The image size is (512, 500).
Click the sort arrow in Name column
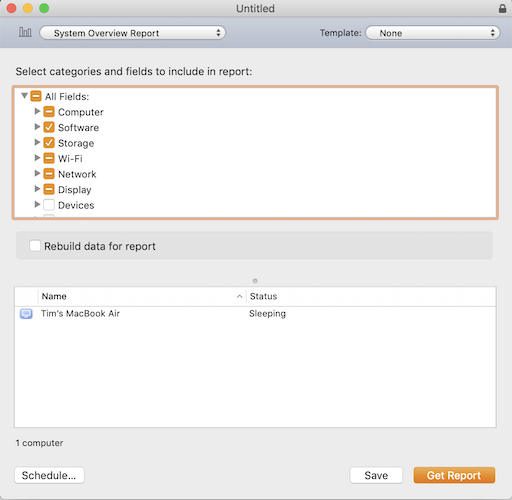(239, 296)
